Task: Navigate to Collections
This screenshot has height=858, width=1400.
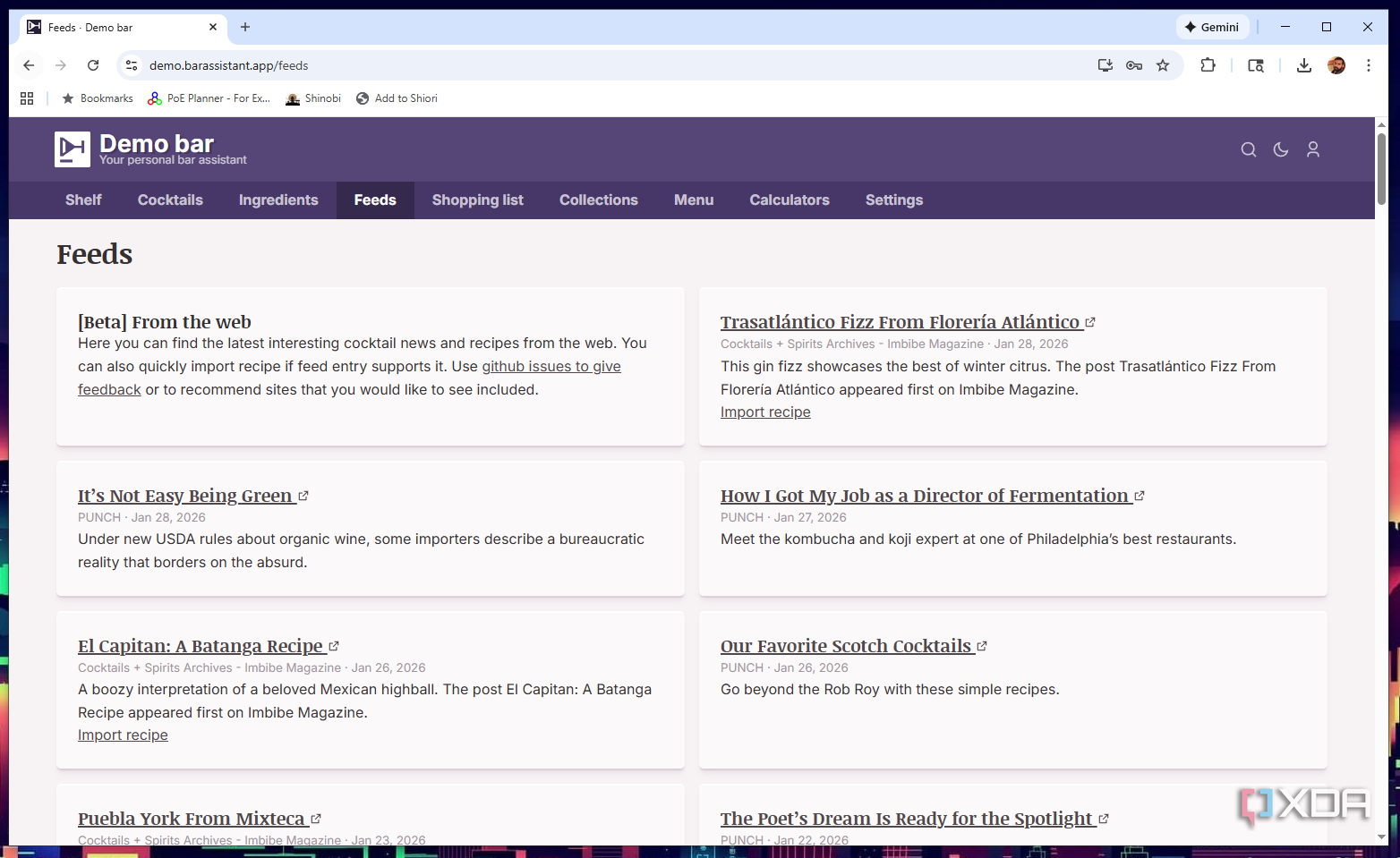Action: coord(599,200)
